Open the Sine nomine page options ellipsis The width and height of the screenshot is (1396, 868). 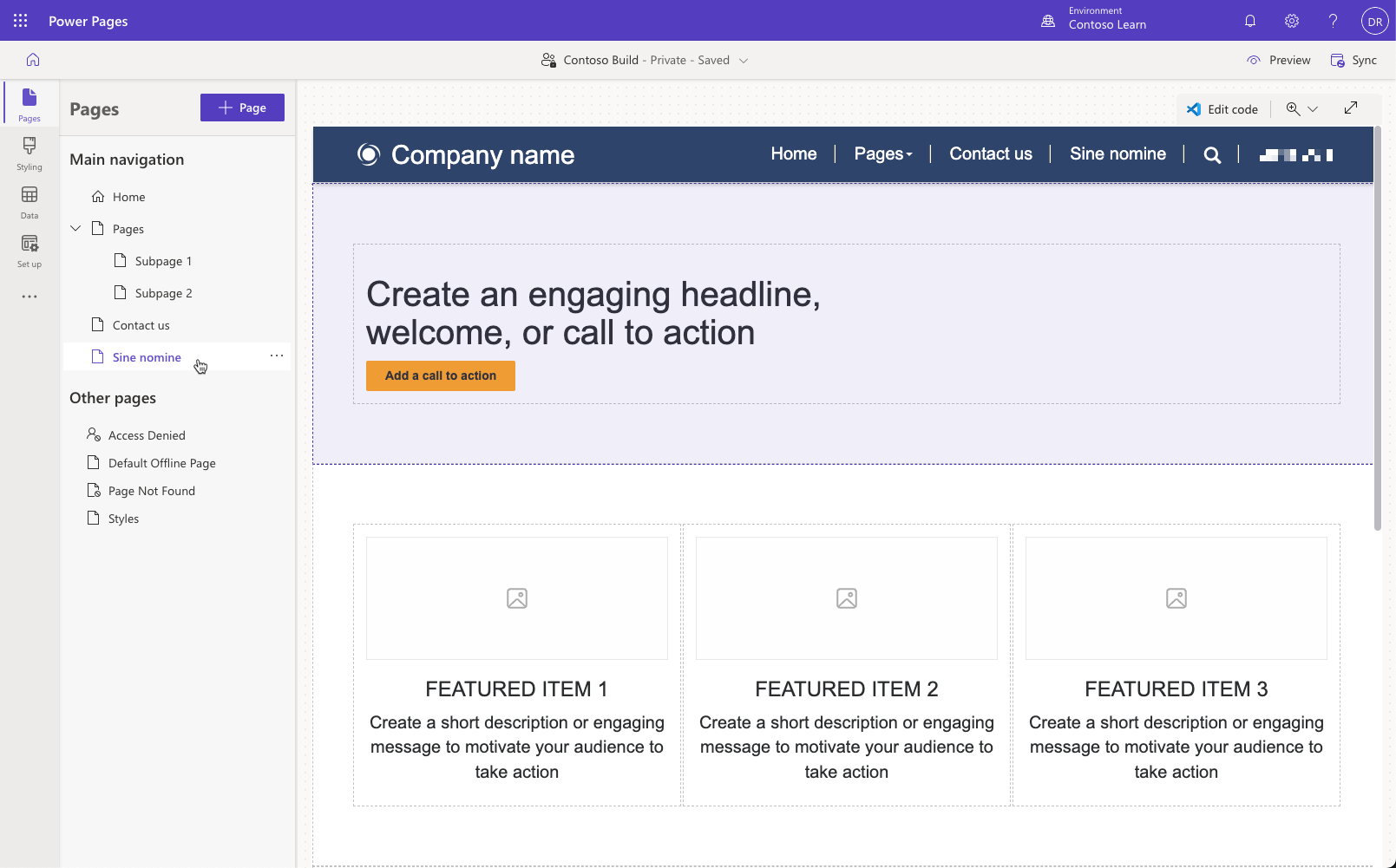point(276,356)
